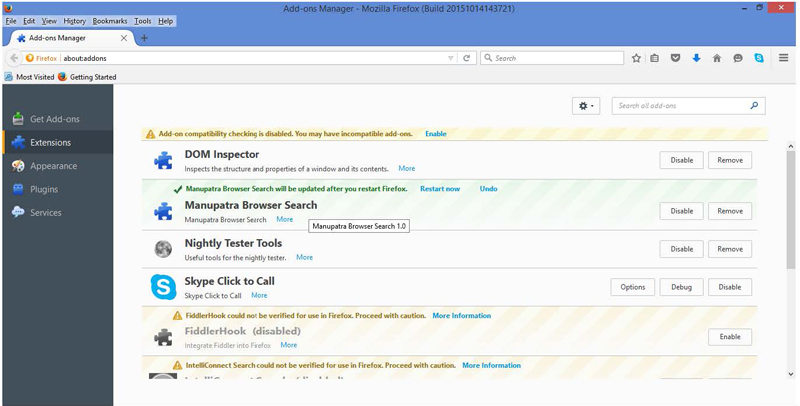Disable the Skype Click to Call extension
Image resolution: width=800 pixels, height=406 pixels.
(x=730, y=287)
